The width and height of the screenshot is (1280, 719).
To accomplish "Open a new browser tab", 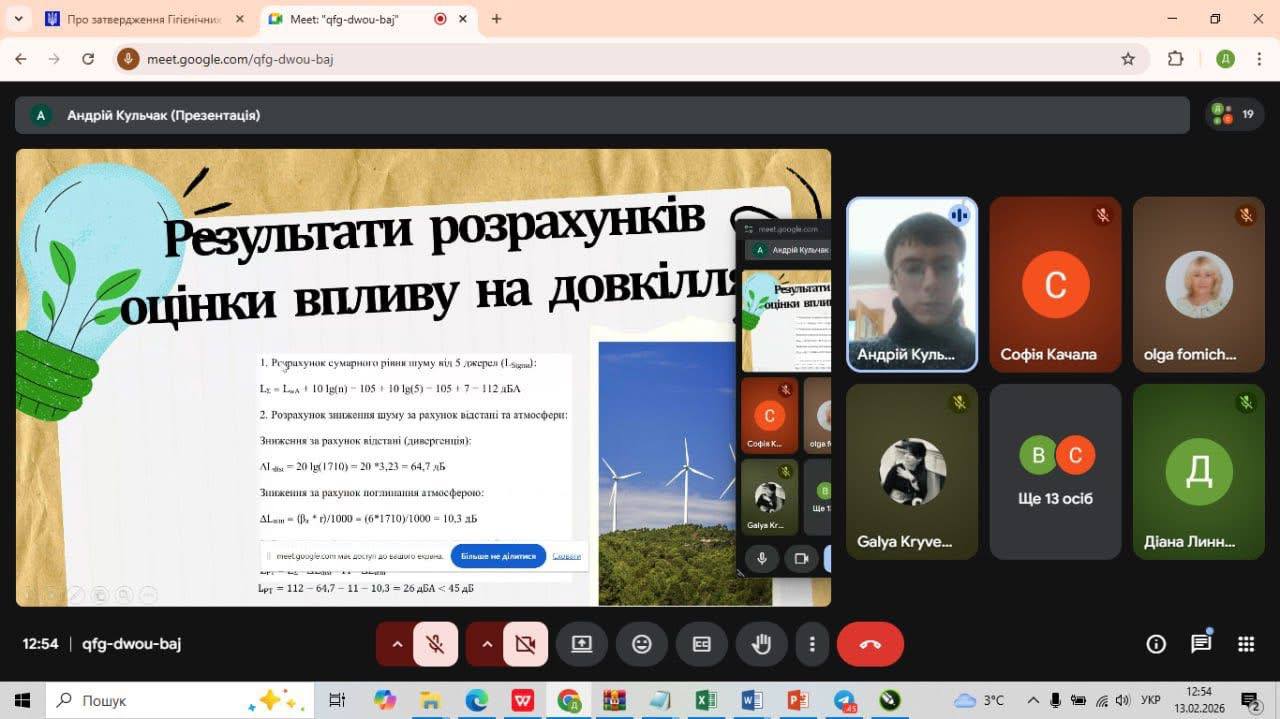I will tap(497, 19).
